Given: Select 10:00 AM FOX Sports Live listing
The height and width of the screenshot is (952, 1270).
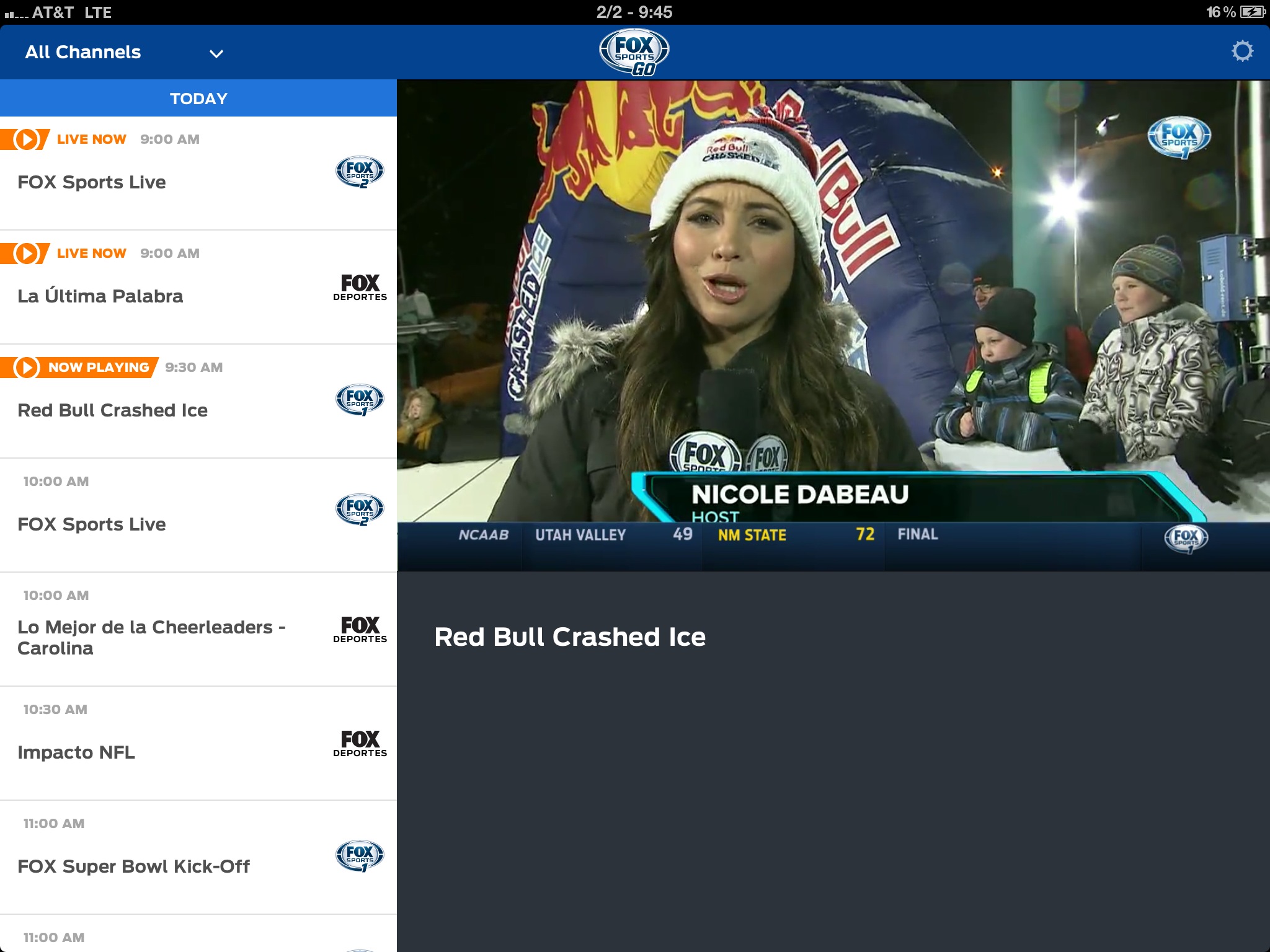Looking at the screenshot, I should (x=92, y=524).
